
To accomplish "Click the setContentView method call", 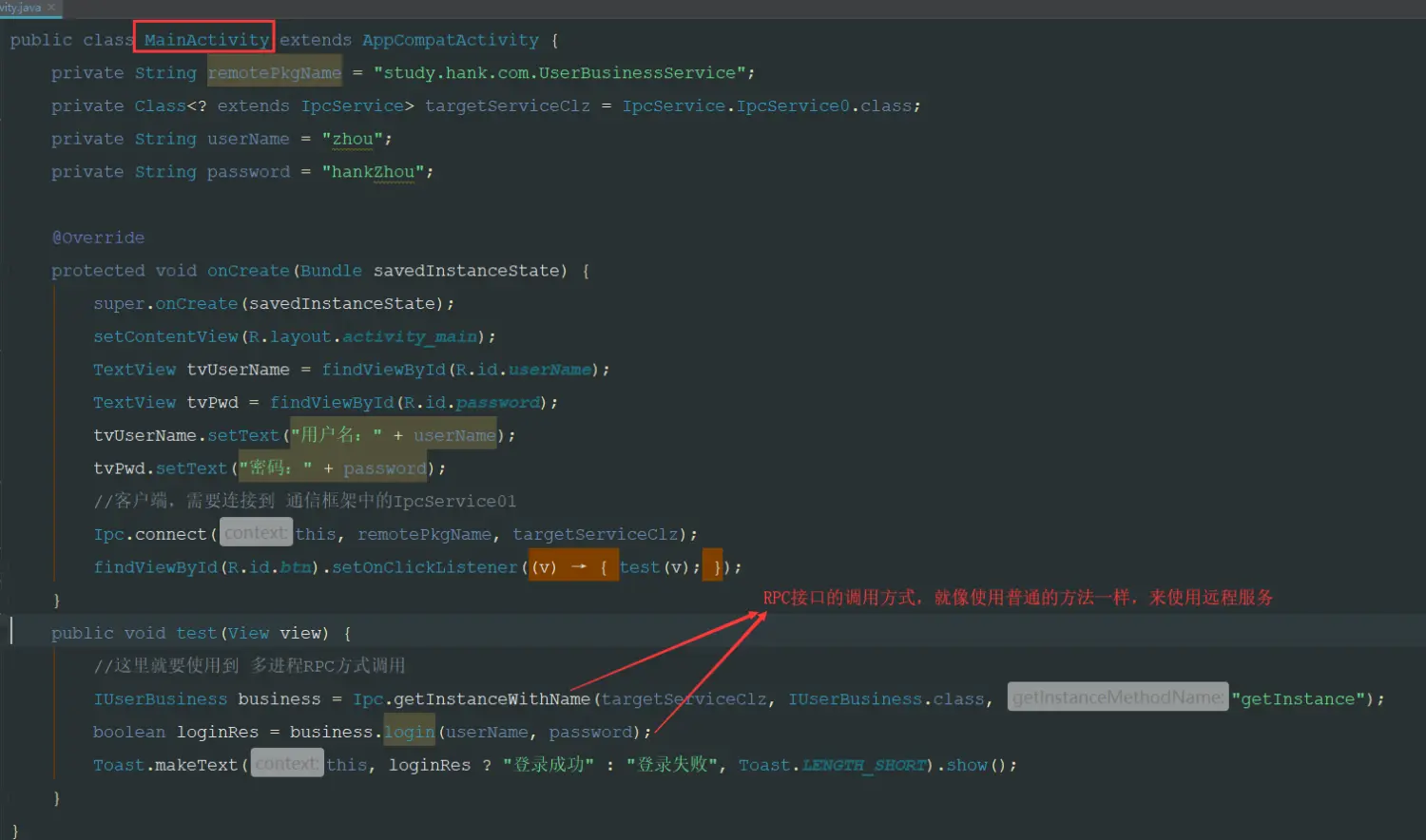I will 165,336.
